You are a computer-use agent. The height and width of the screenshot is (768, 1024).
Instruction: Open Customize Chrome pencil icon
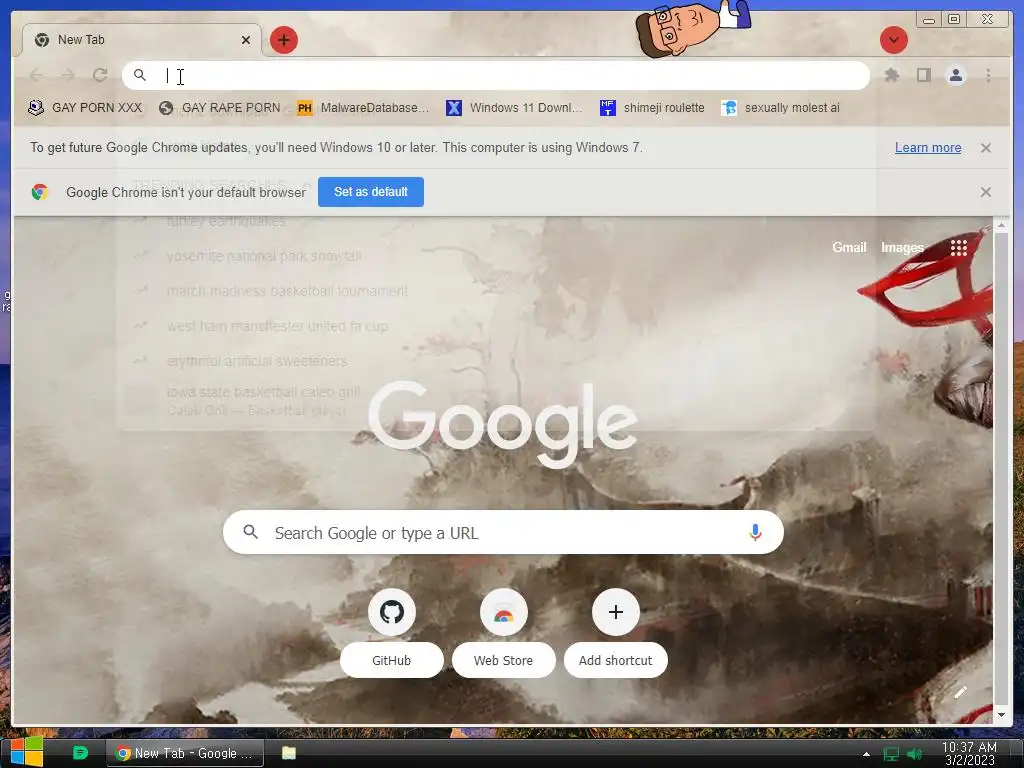(960, 692)
